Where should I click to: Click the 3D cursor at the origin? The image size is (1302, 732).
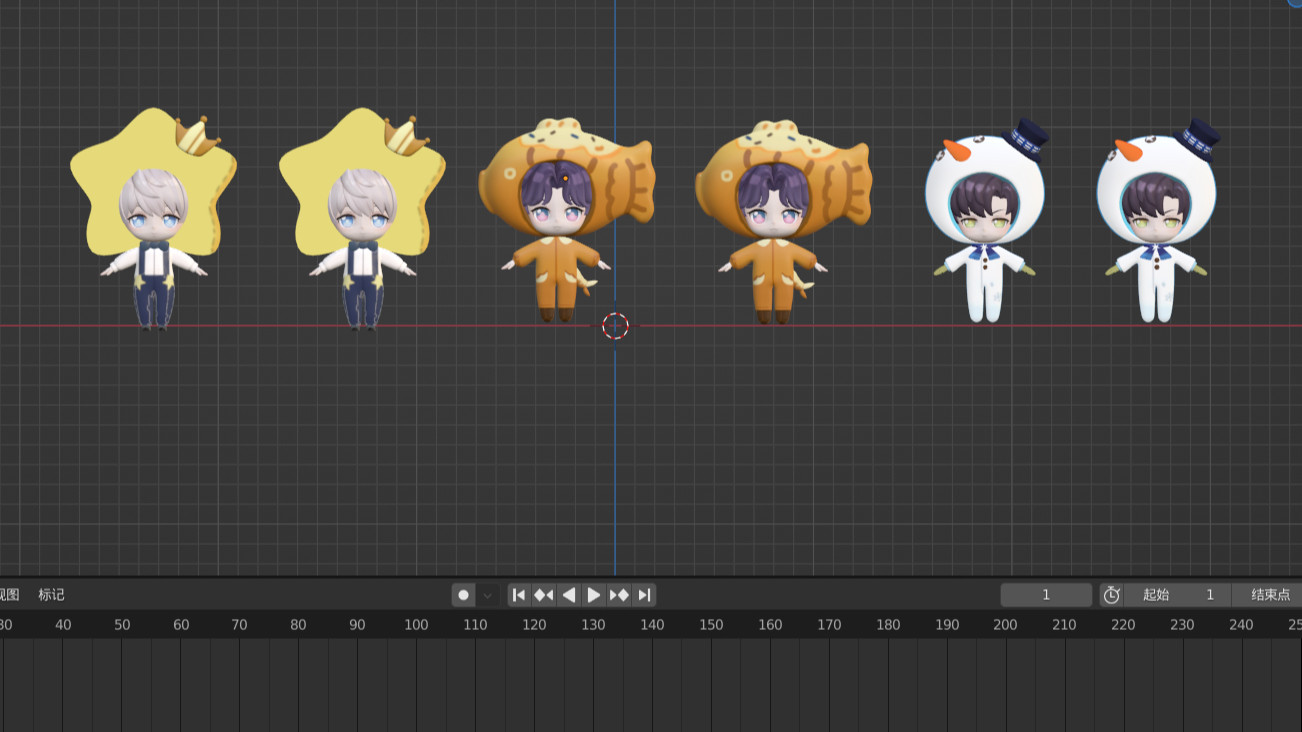tap(616, 326)
